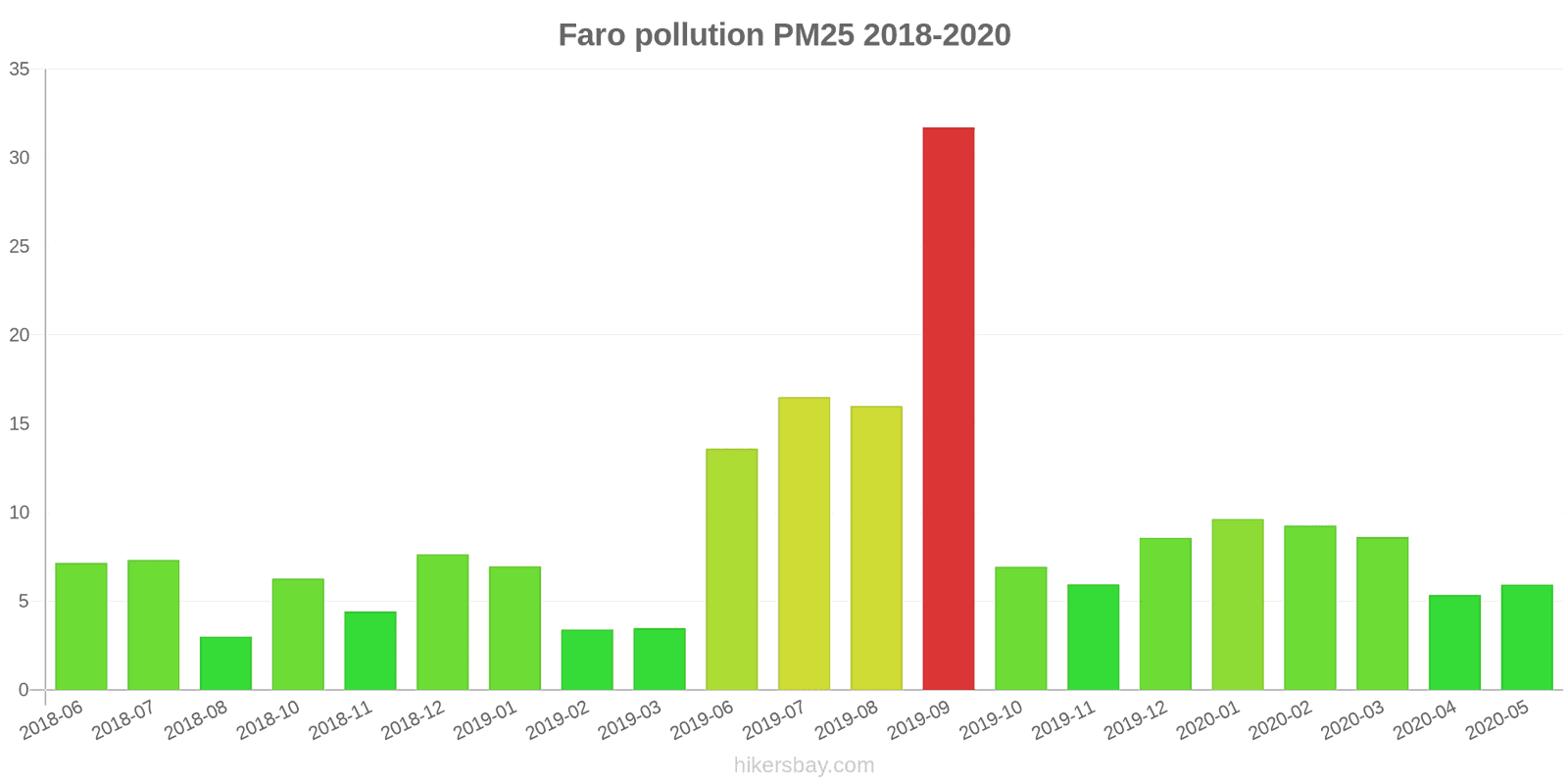Click the 35 y-axis tick label

20,70
